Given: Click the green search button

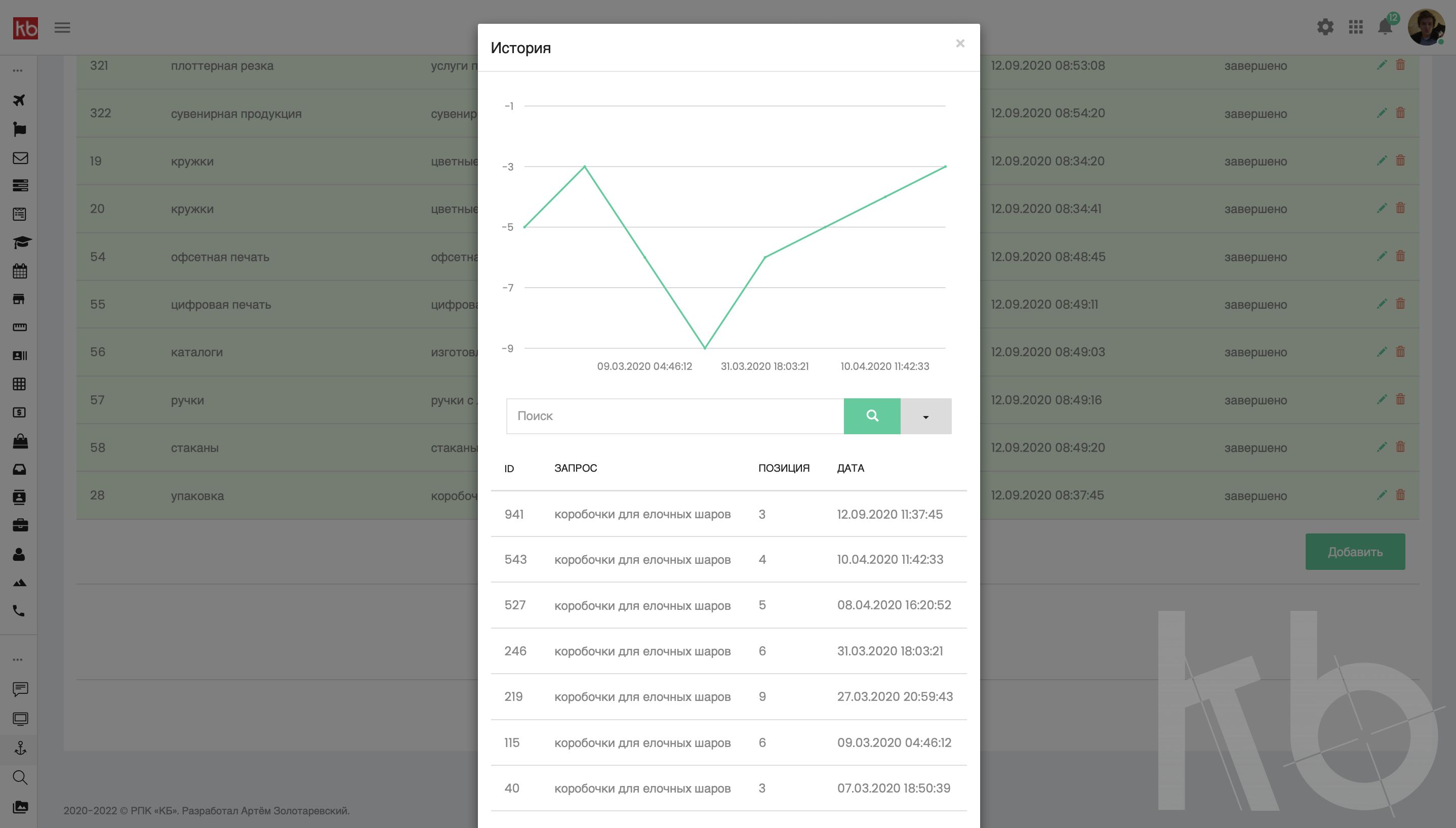Looking at the screenshot, I should click(872, 416).
